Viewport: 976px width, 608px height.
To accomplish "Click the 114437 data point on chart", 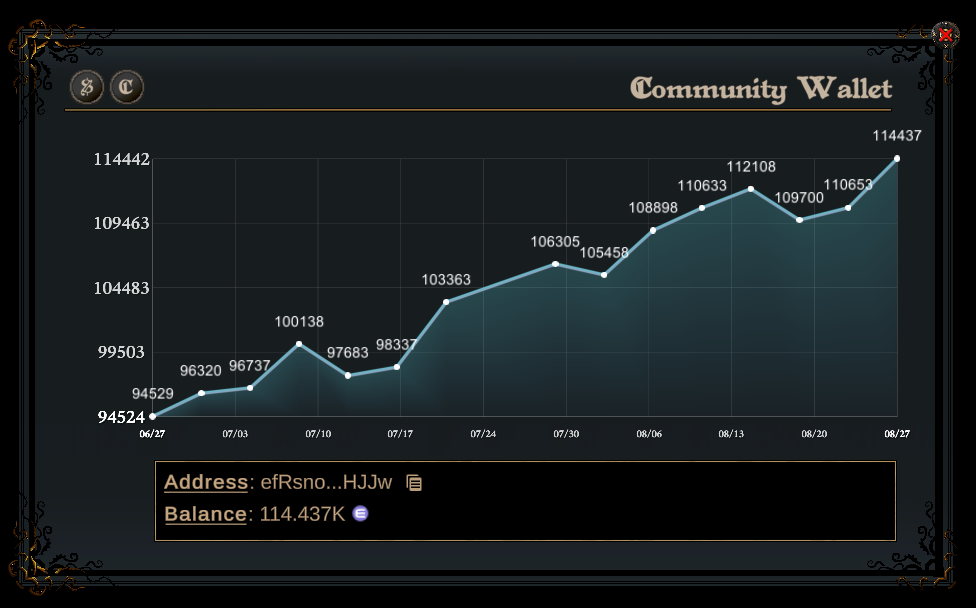I will [897, 158].
